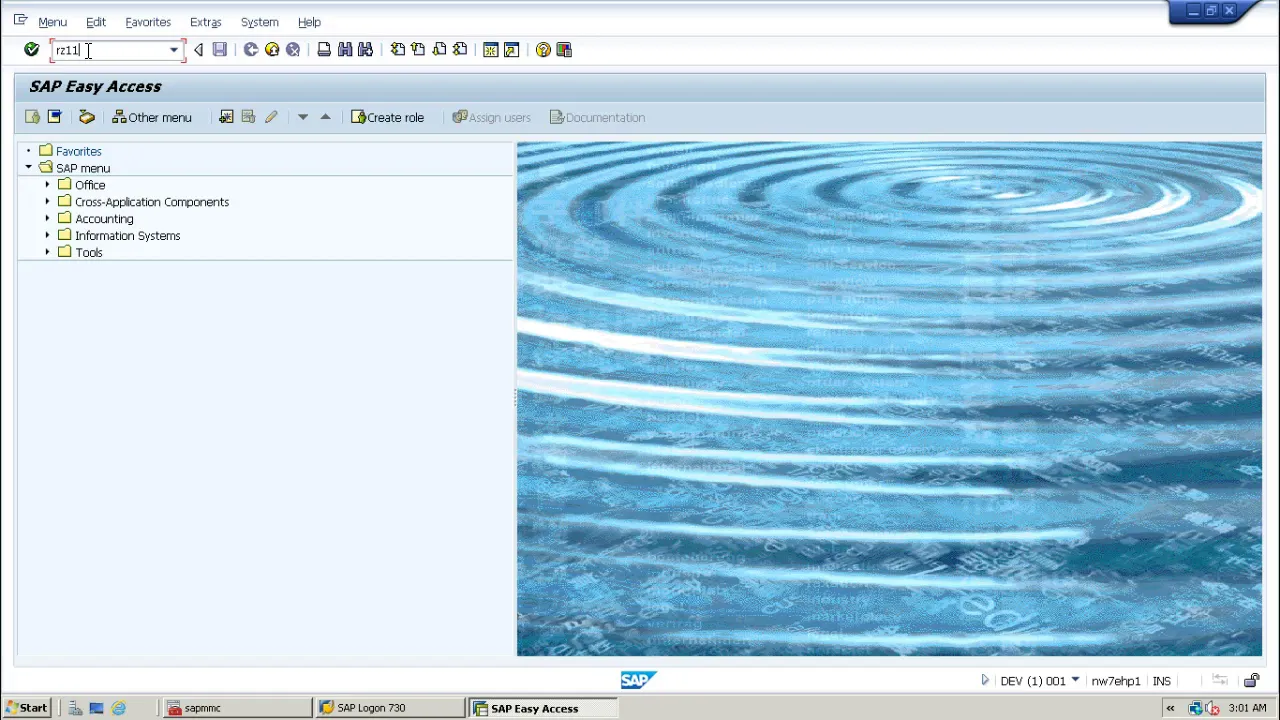Click the Move Favorites Up arrow
Viewport: 1280px width, 720px height.
[x=325, y=117]
